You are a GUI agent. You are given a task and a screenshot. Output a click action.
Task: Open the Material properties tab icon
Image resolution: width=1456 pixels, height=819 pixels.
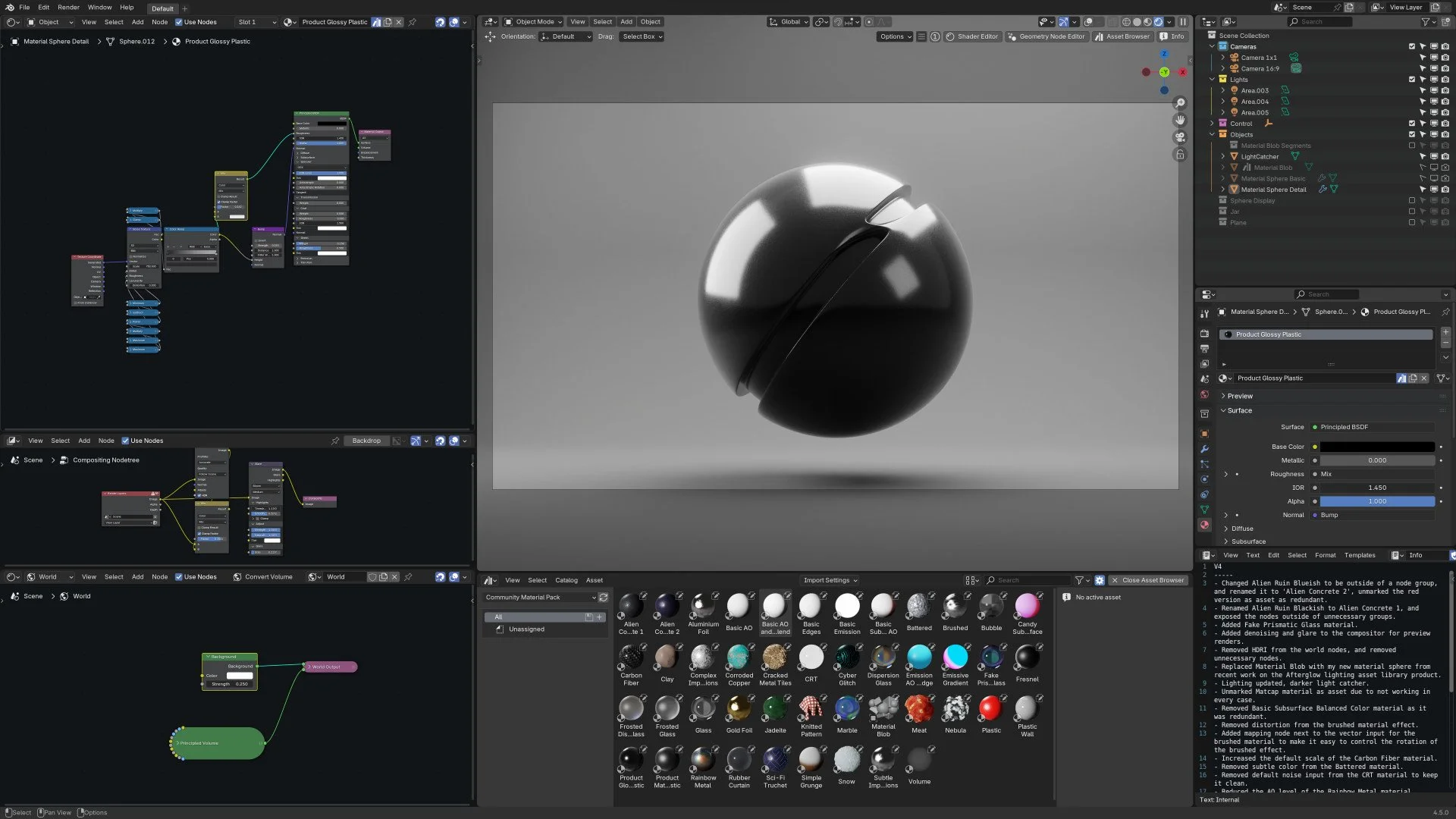pyautogui.click(x=1204, y=525)
